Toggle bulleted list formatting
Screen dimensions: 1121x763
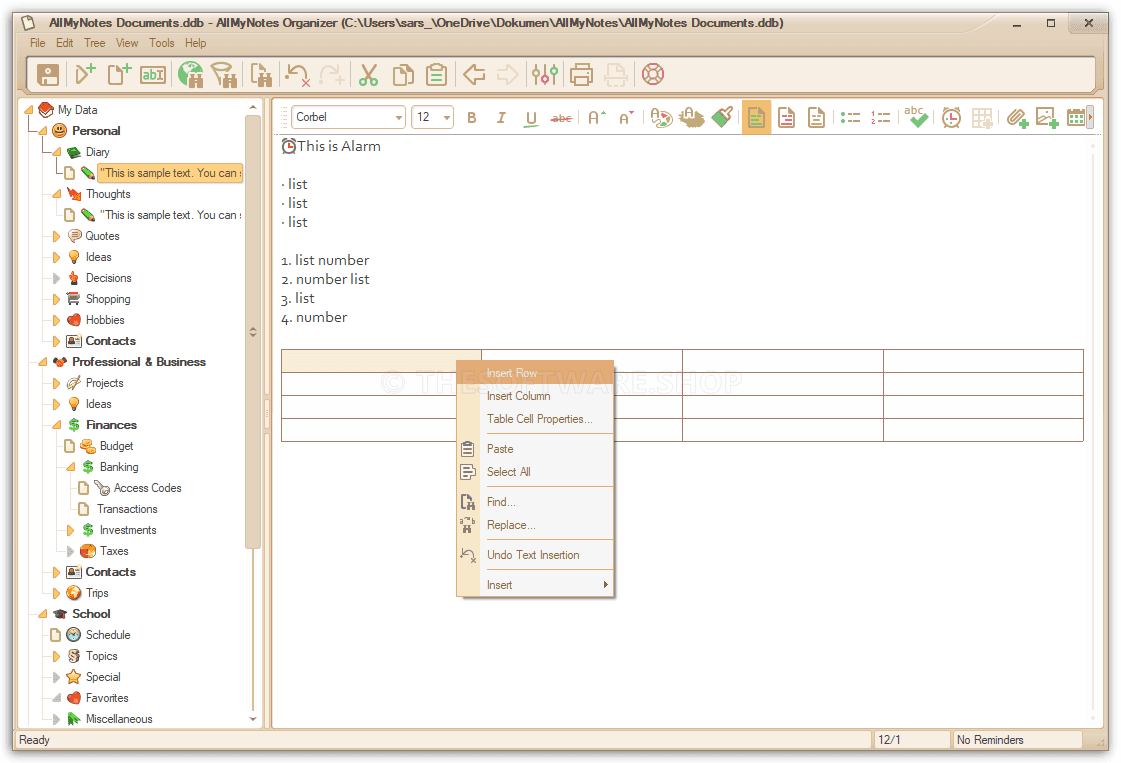click(x=850, y=117)
